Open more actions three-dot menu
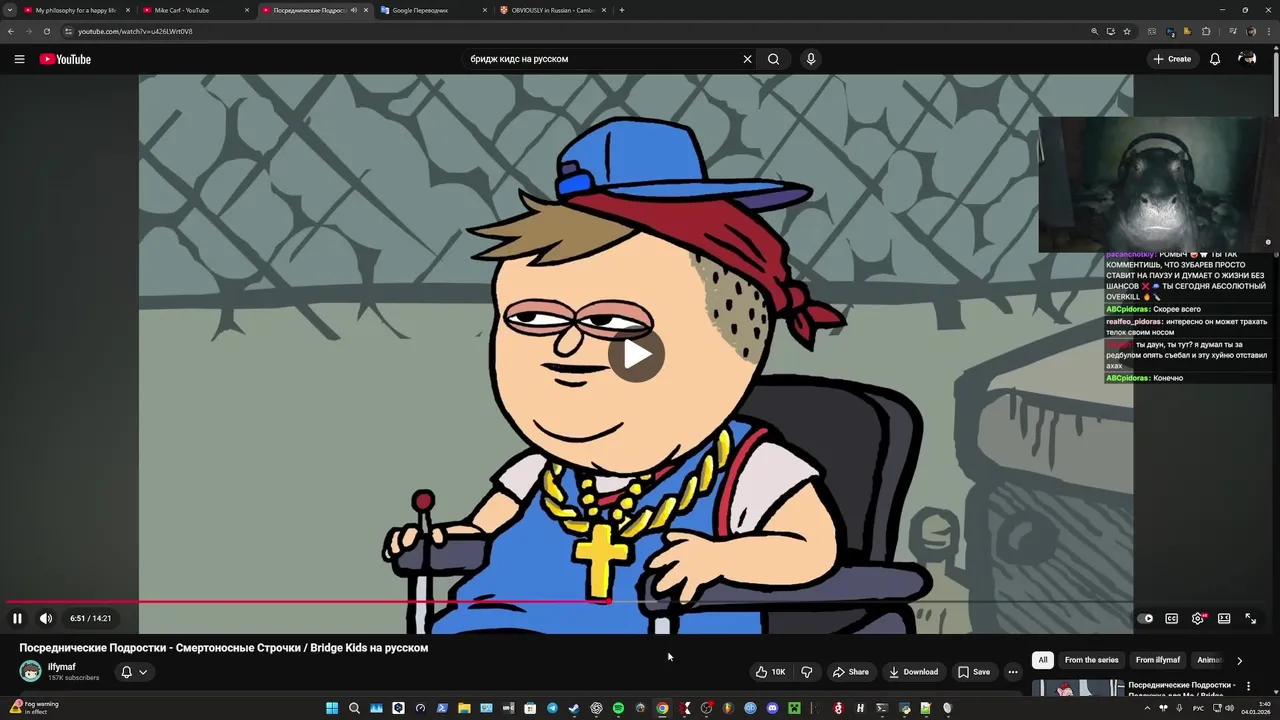Screen dimensions: 1280x720 (x=1013, y=672)
